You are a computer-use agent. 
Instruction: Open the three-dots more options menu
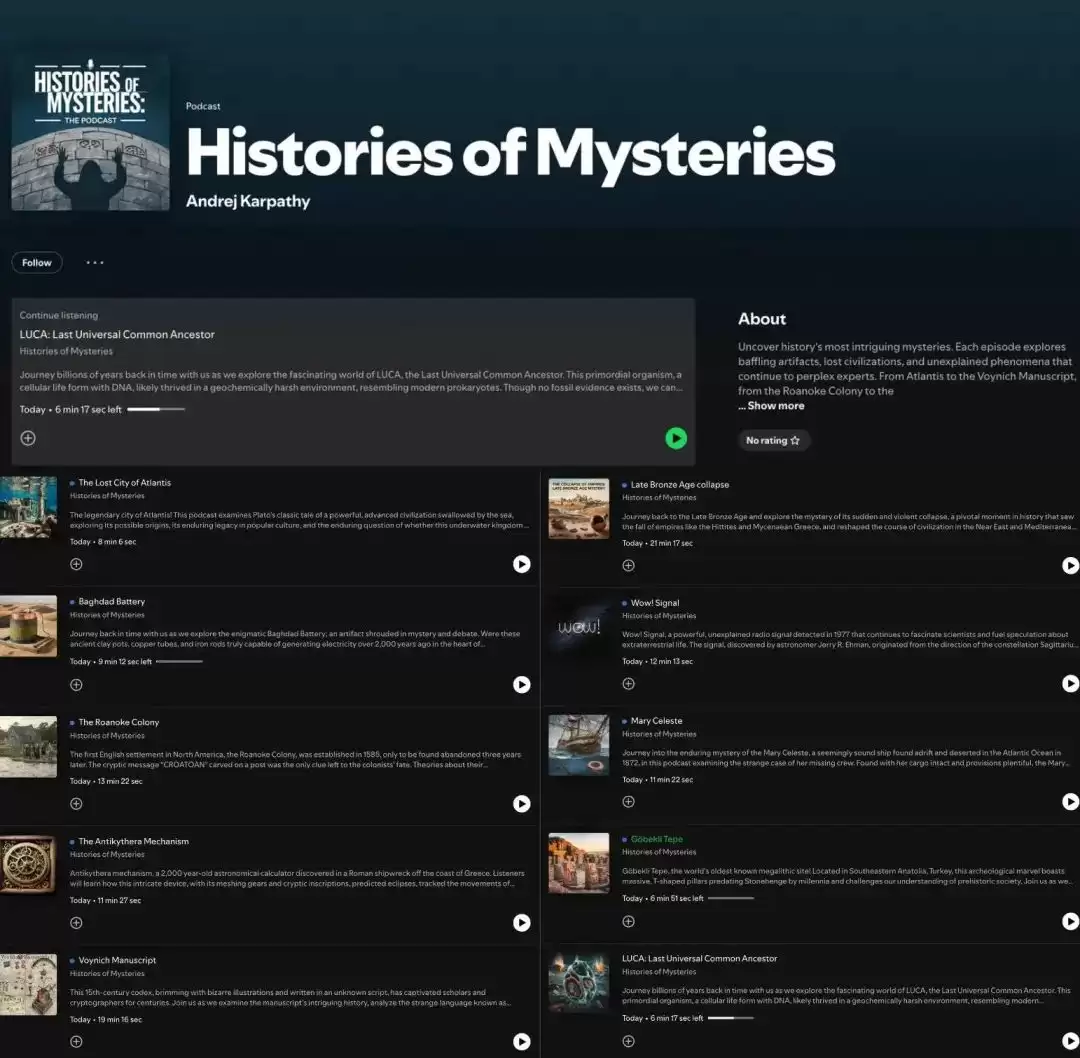(x=95, y=262)
